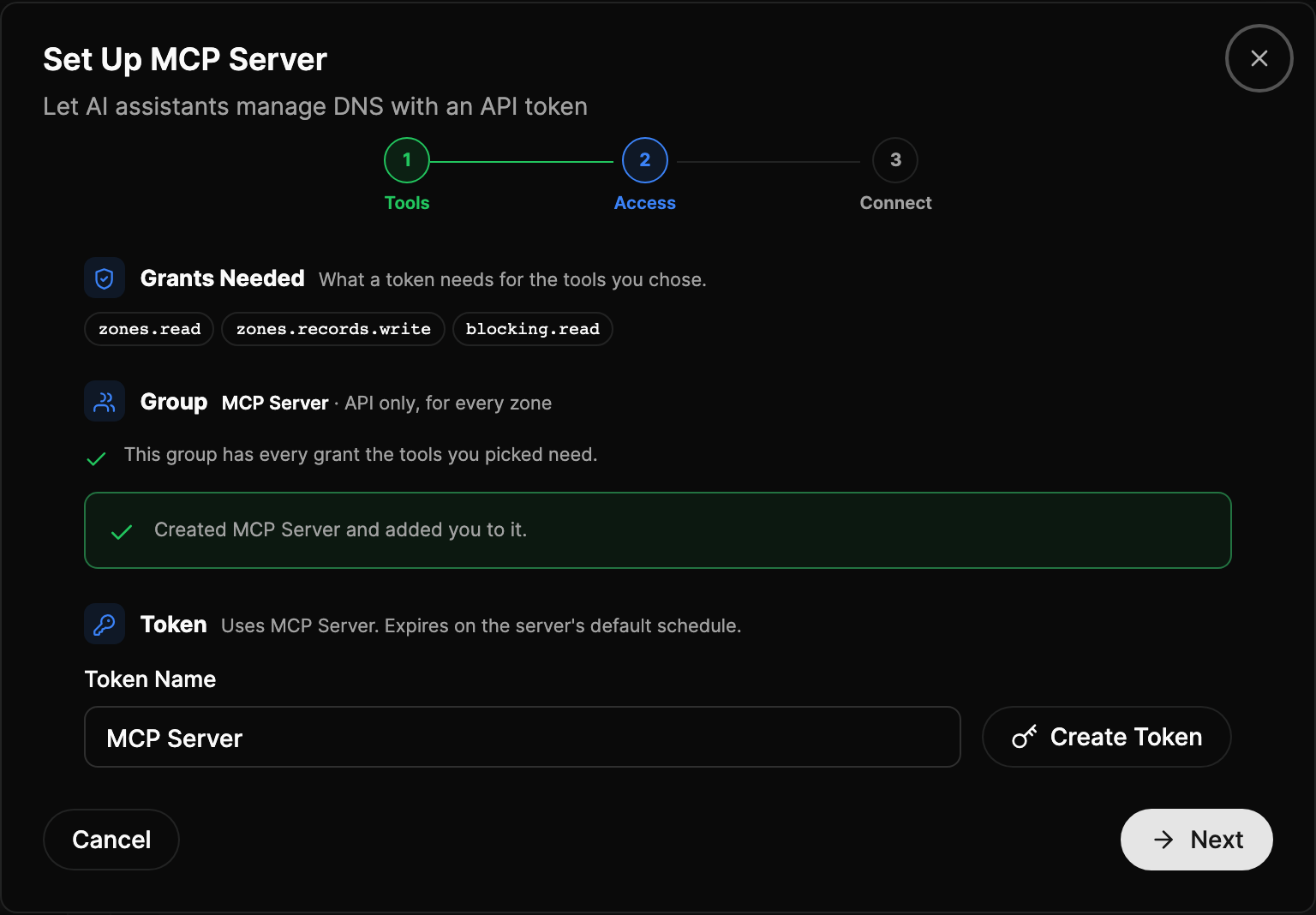The height and width of the screenshot is (915, 1316).
Task: Focus the Token Name input field
Action: point(523,737)
